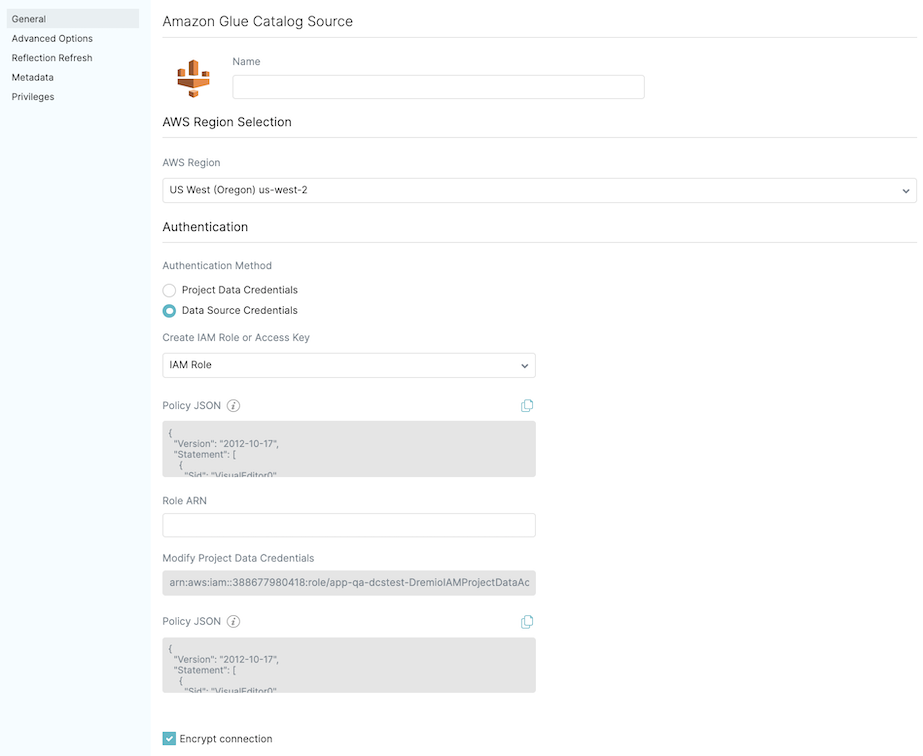Show info for the second Policy JSON
Screen dimensions: 923x756
233,621
